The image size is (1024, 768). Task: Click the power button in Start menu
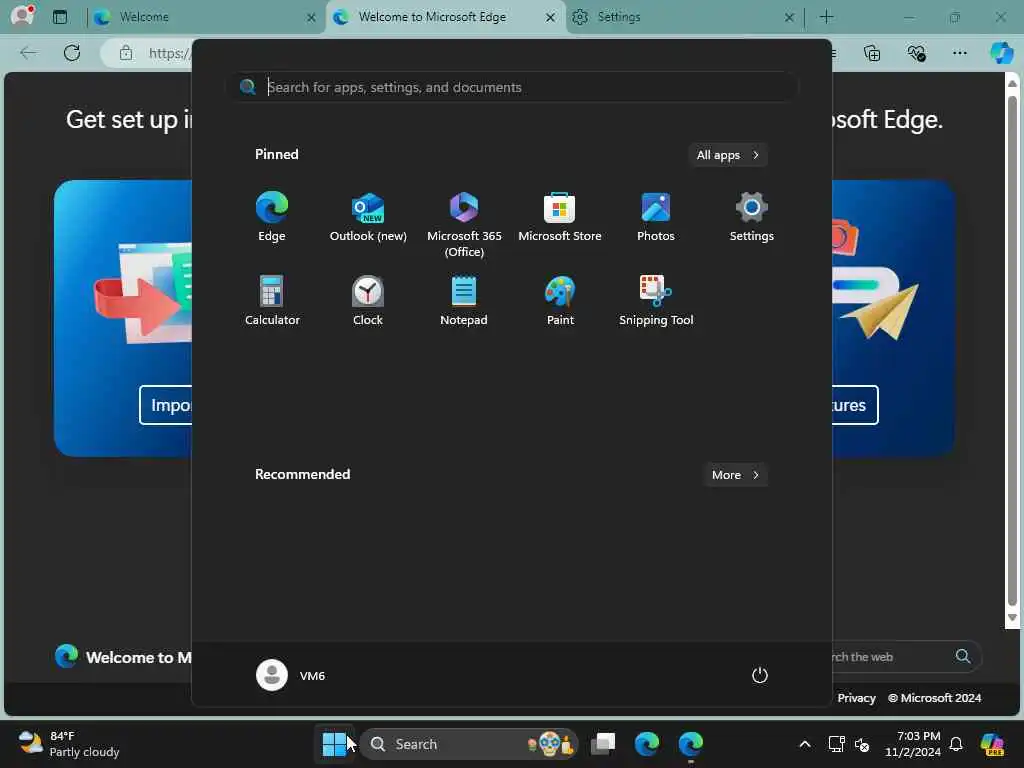(x=760, y=675)
